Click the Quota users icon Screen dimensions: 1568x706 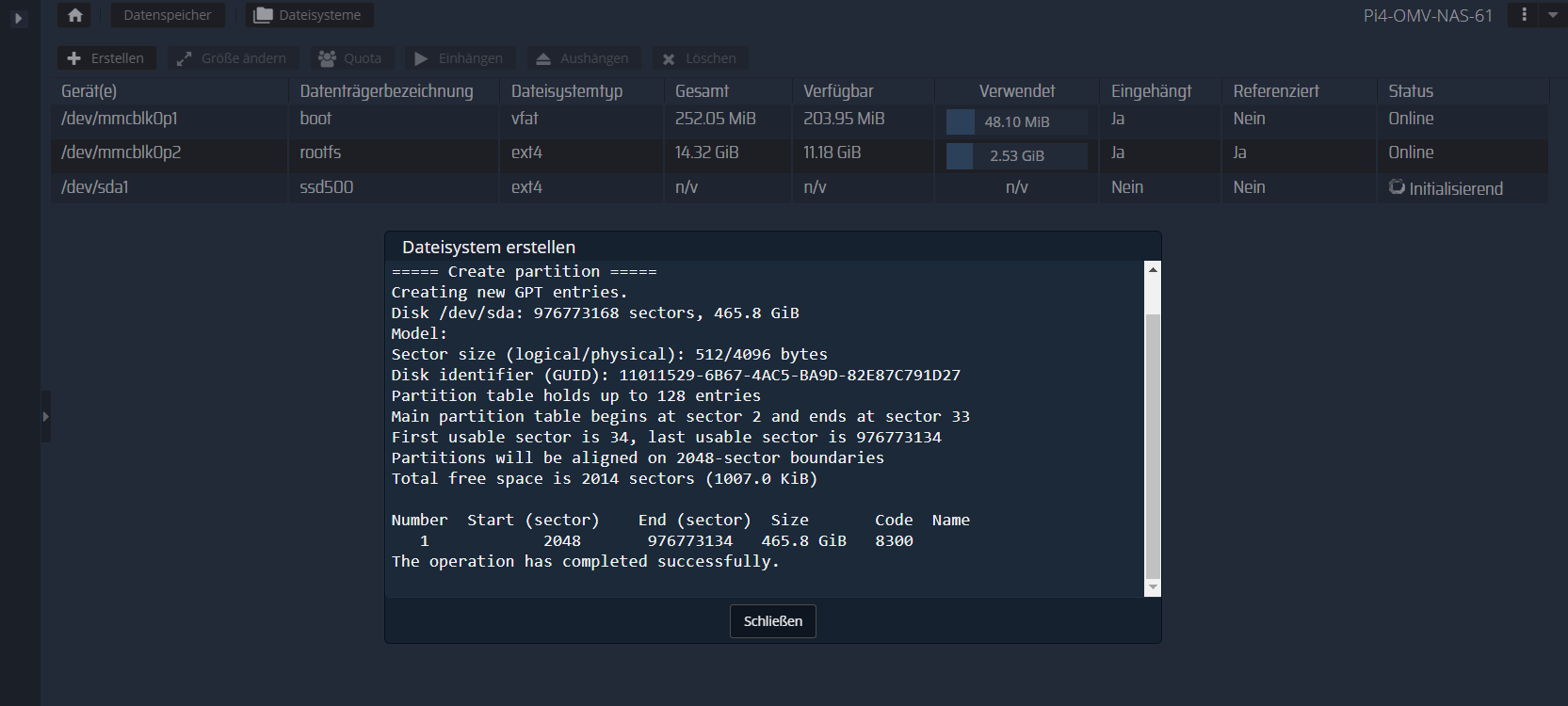click(x=327, y=58)
